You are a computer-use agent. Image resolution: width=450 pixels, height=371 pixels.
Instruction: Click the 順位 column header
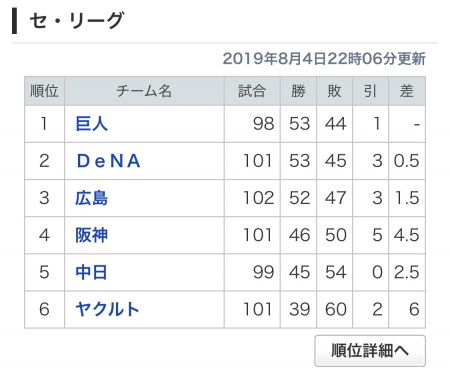44,91
